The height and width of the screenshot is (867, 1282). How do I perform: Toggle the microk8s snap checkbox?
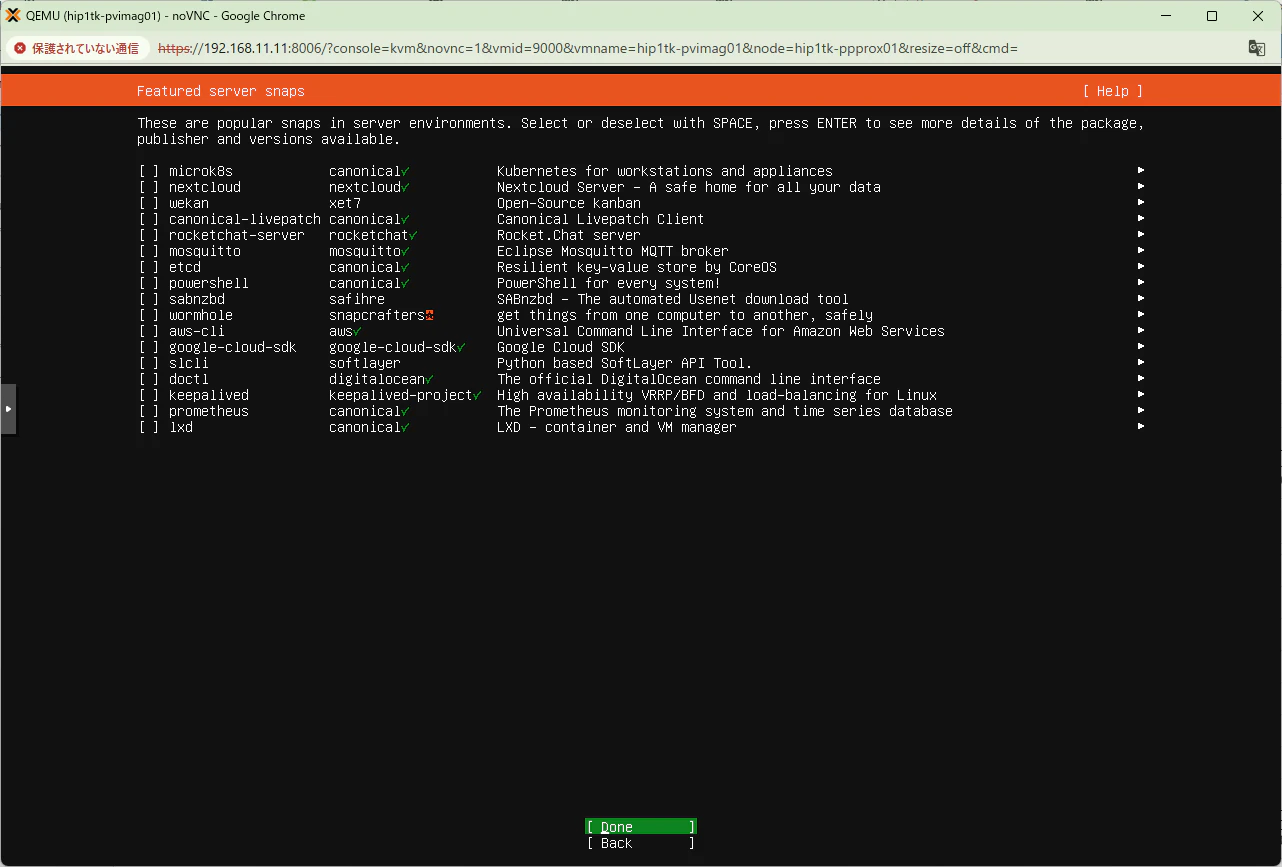pyautogui.click(x=149, y=171)
